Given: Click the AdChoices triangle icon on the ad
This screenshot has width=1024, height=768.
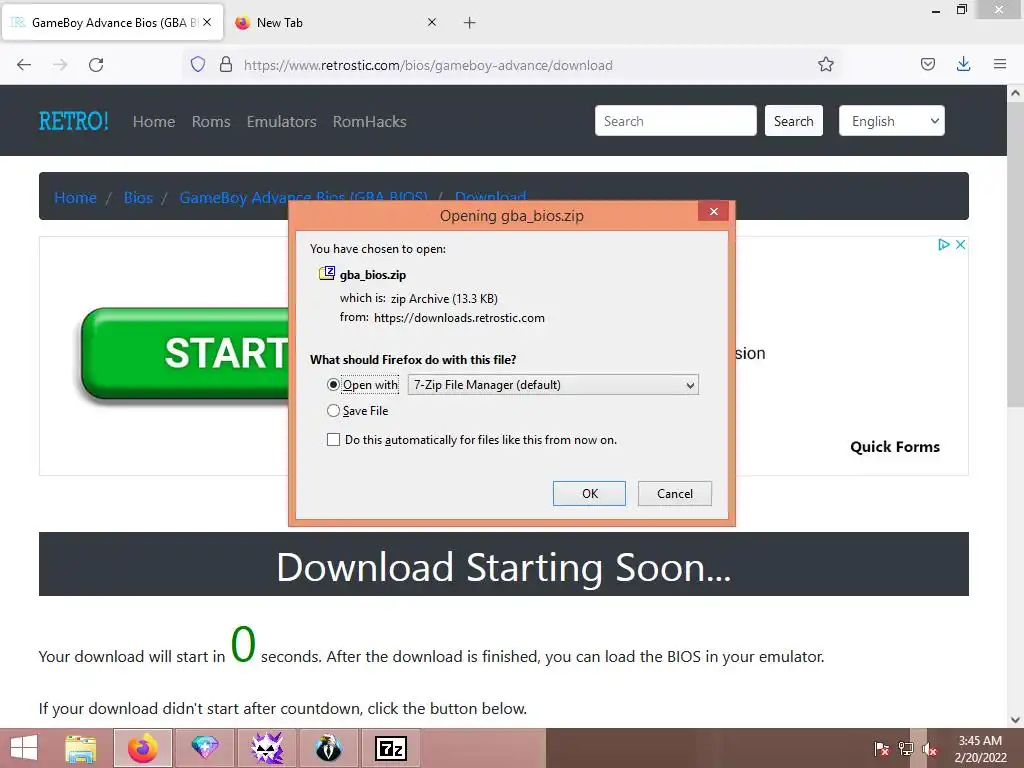Looking at the screenshot, I should click(944, 244).
